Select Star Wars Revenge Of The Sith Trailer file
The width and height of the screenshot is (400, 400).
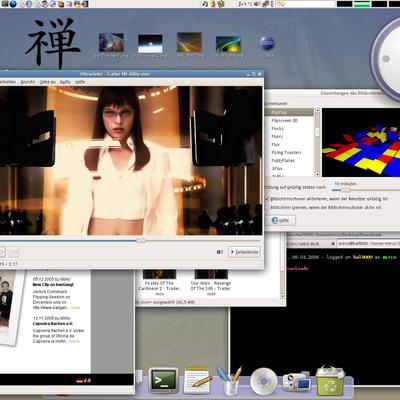pyautogui.click(x=211, y=282)
